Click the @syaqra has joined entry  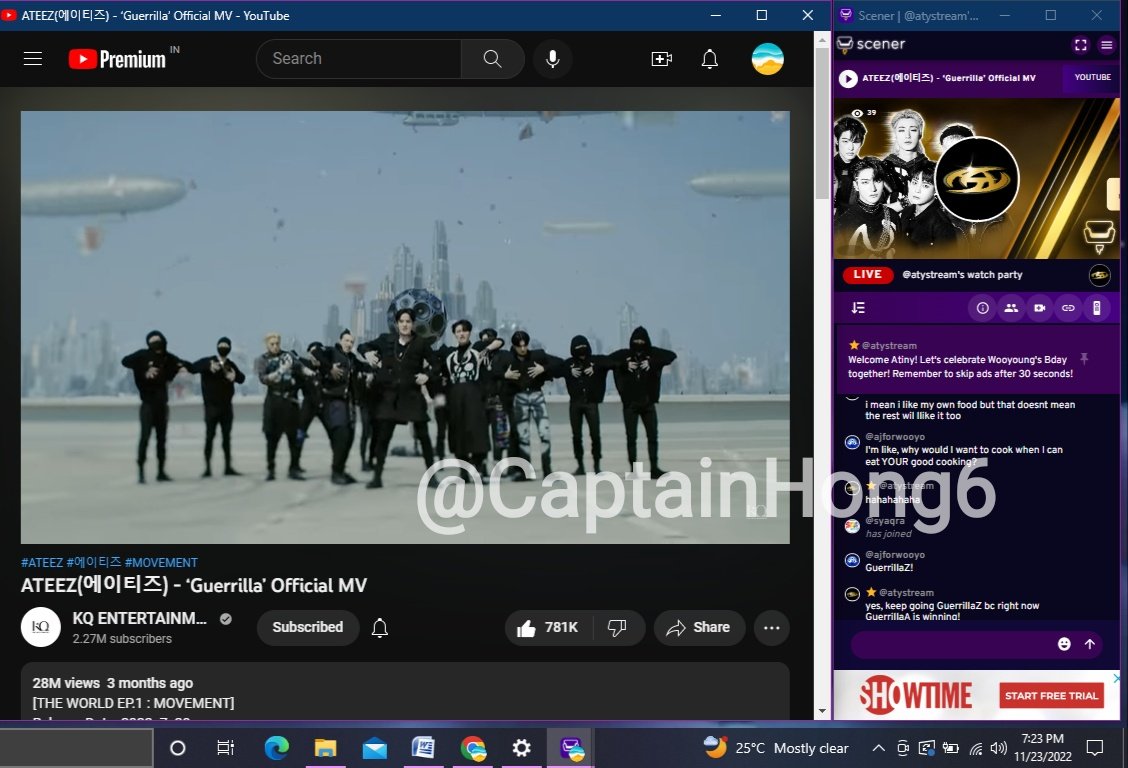[x=888, y=527]
